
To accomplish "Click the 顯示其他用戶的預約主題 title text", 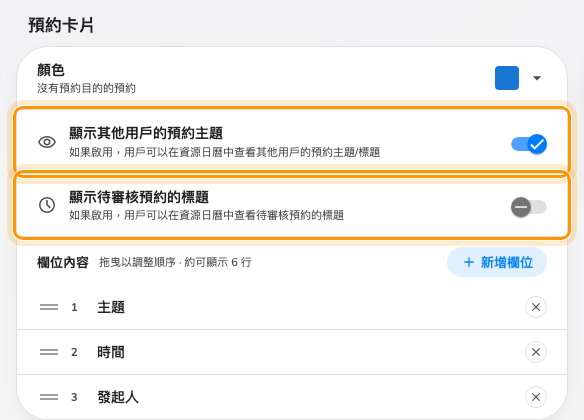I will [146, 133].
